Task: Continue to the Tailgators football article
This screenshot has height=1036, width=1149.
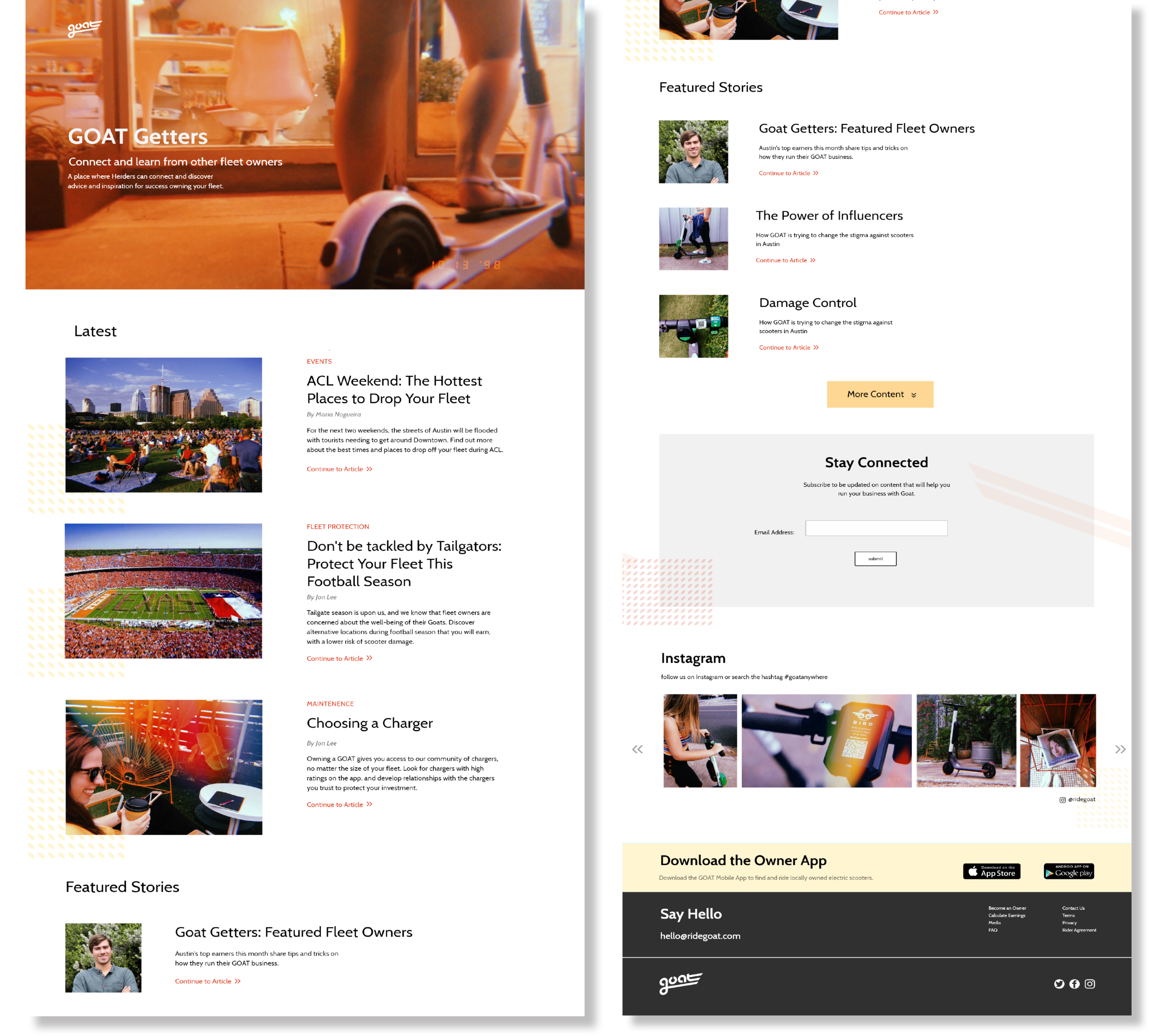Action: tap(339, 658)
